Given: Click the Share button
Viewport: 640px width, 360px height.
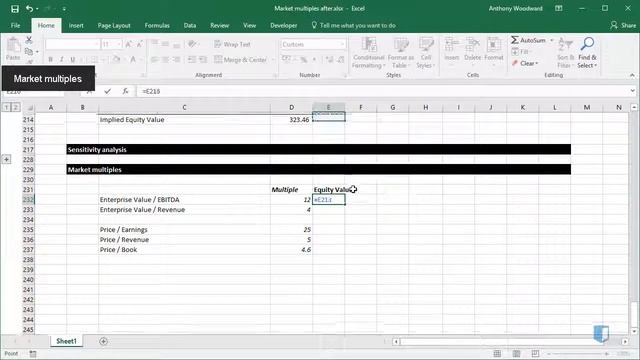Looking at the screenshot, I should click(x=623, y=25).
